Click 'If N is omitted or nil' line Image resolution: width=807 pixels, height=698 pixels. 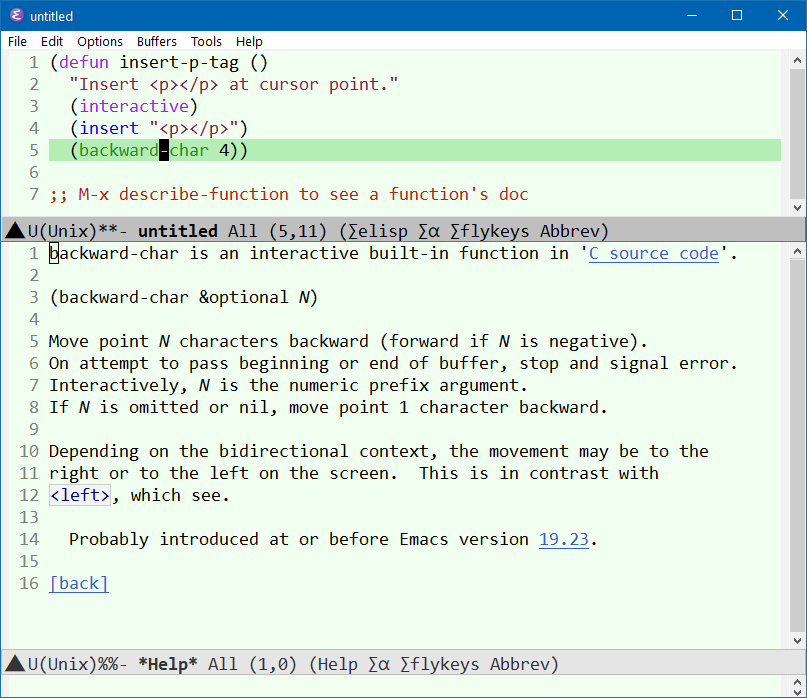[x=328, y=407]
